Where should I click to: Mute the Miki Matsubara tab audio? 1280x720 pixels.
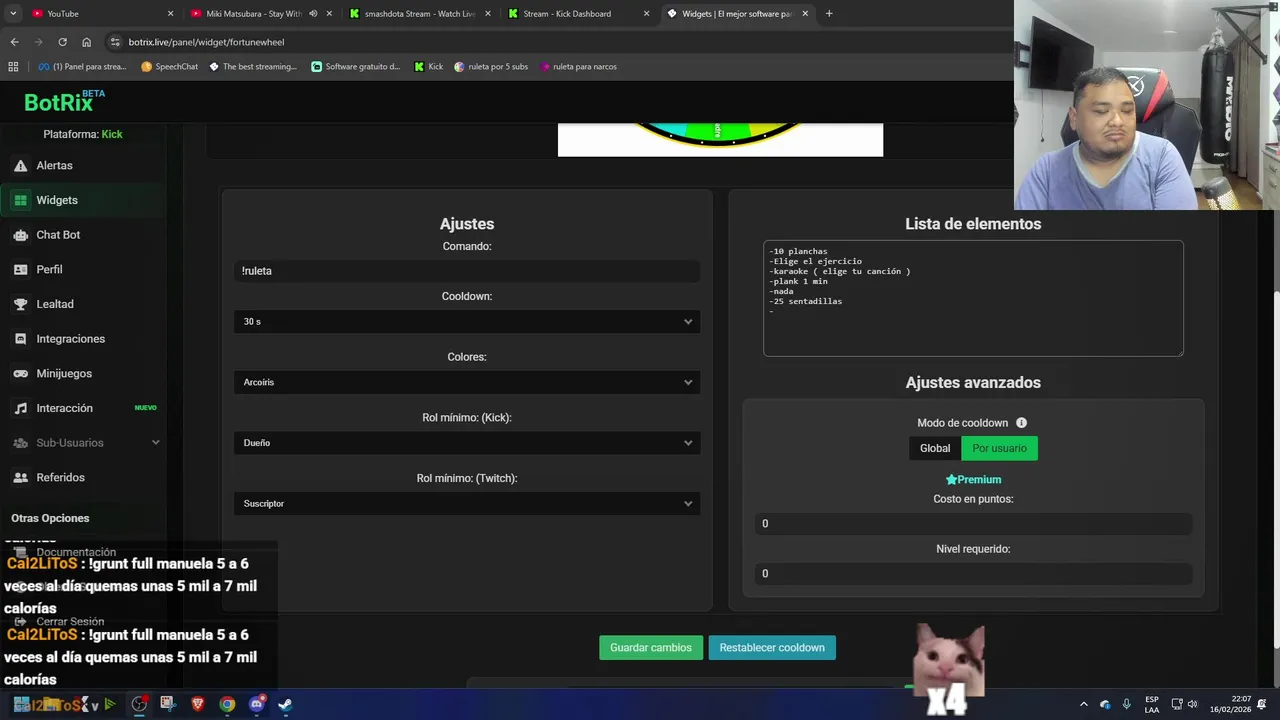point(313,14)
